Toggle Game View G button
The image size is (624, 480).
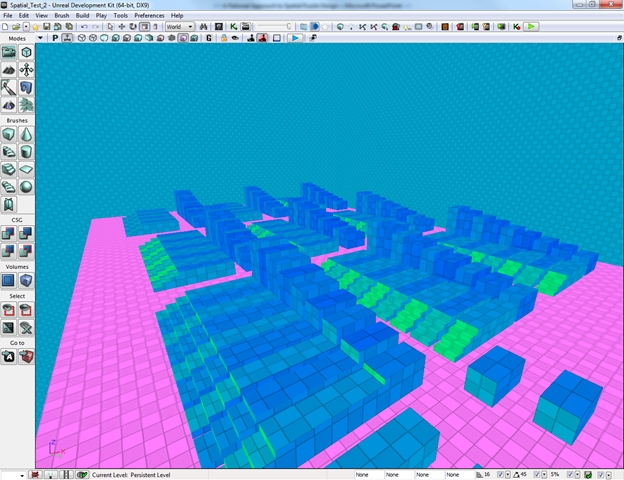(209, 38)
